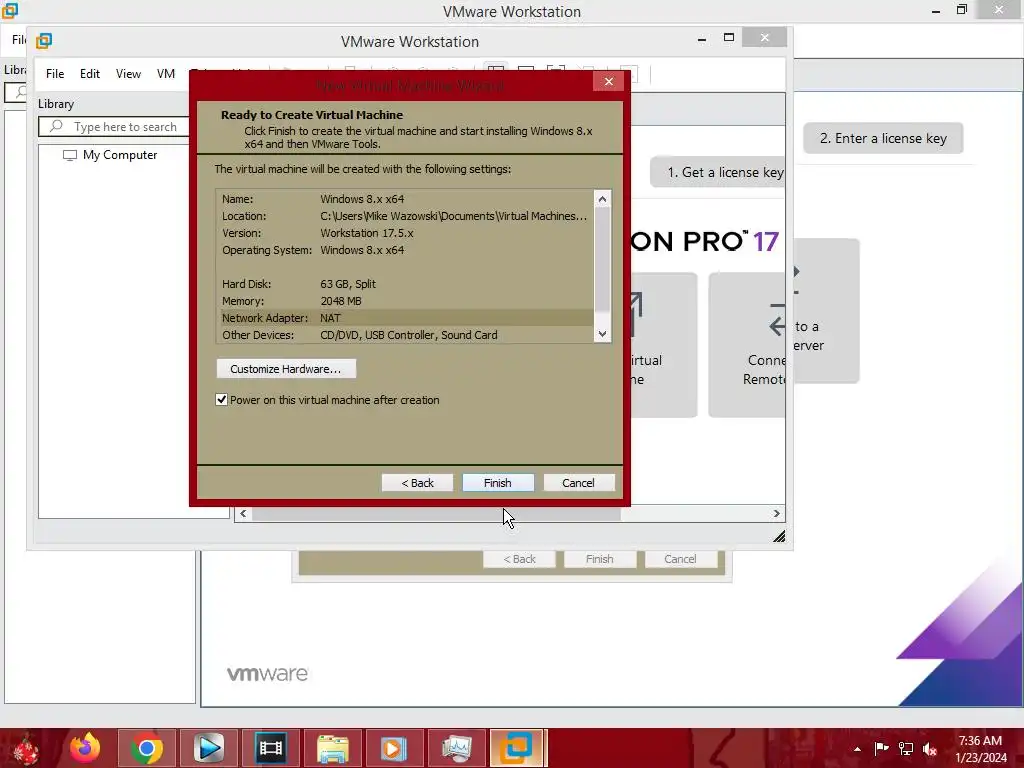Click the background wizard's Finish button
The width and height of the screenshot is (1024, 768).
point(600,559)
